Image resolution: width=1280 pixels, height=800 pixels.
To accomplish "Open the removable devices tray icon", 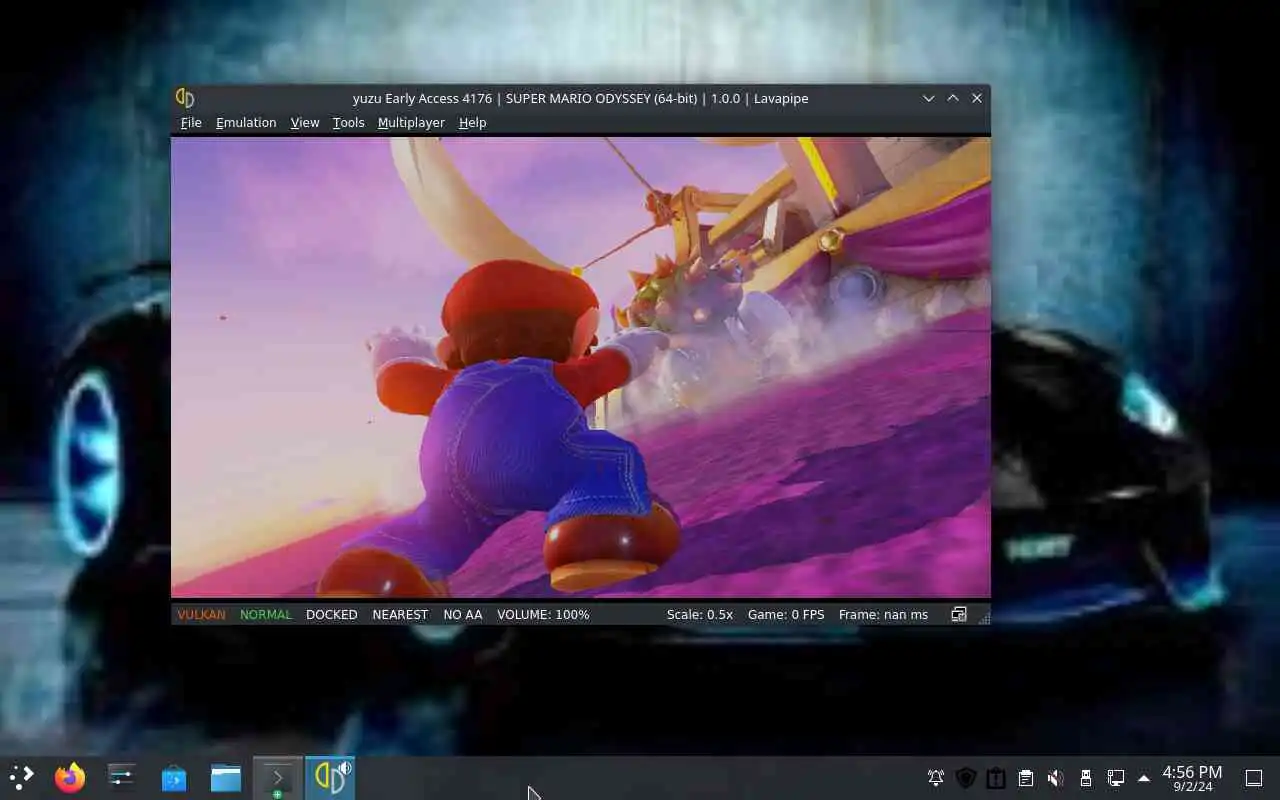I will (x=1086, y=778).
